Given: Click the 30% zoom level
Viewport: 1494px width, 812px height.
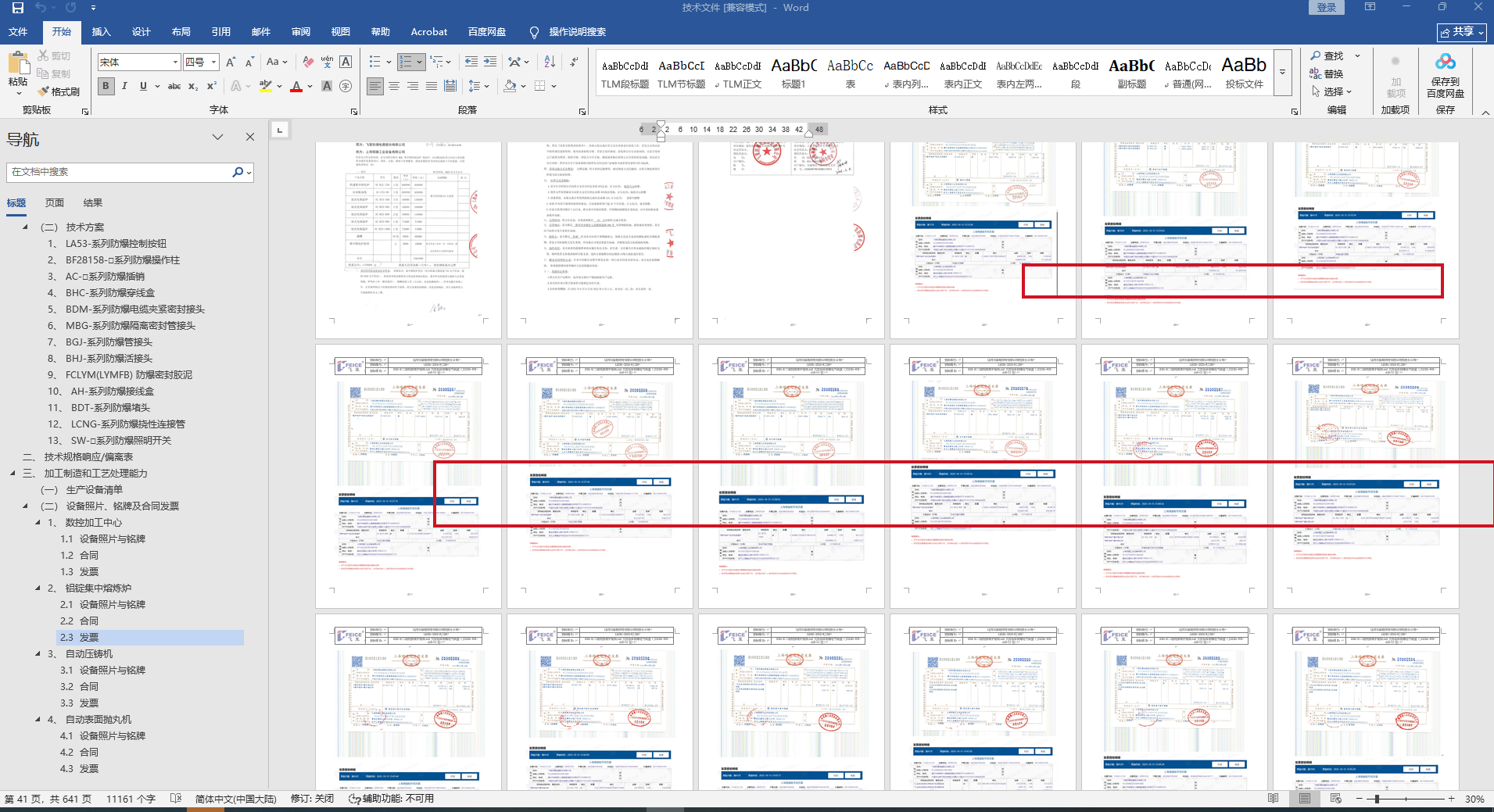Looking at the screenshot, I should tap(1474, 799).
